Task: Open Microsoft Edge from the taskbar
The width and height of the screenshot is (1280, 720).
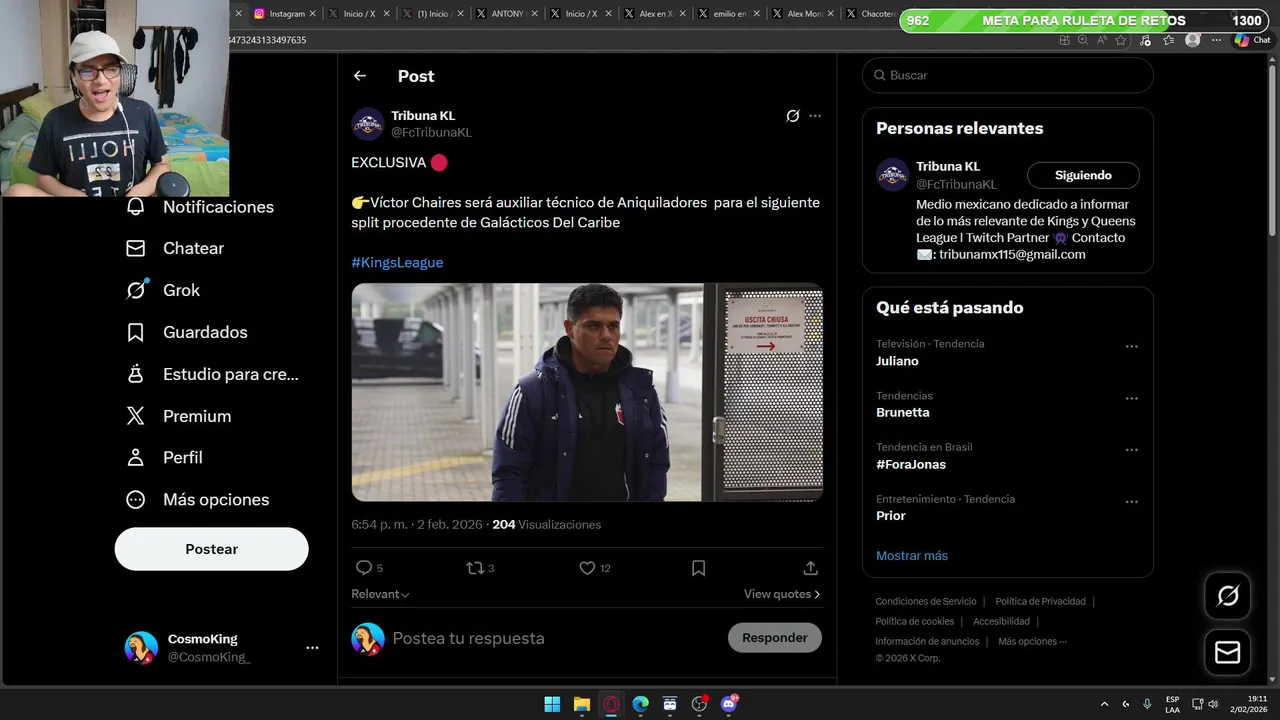Action: pyautogui.click(x=641, y=704)
